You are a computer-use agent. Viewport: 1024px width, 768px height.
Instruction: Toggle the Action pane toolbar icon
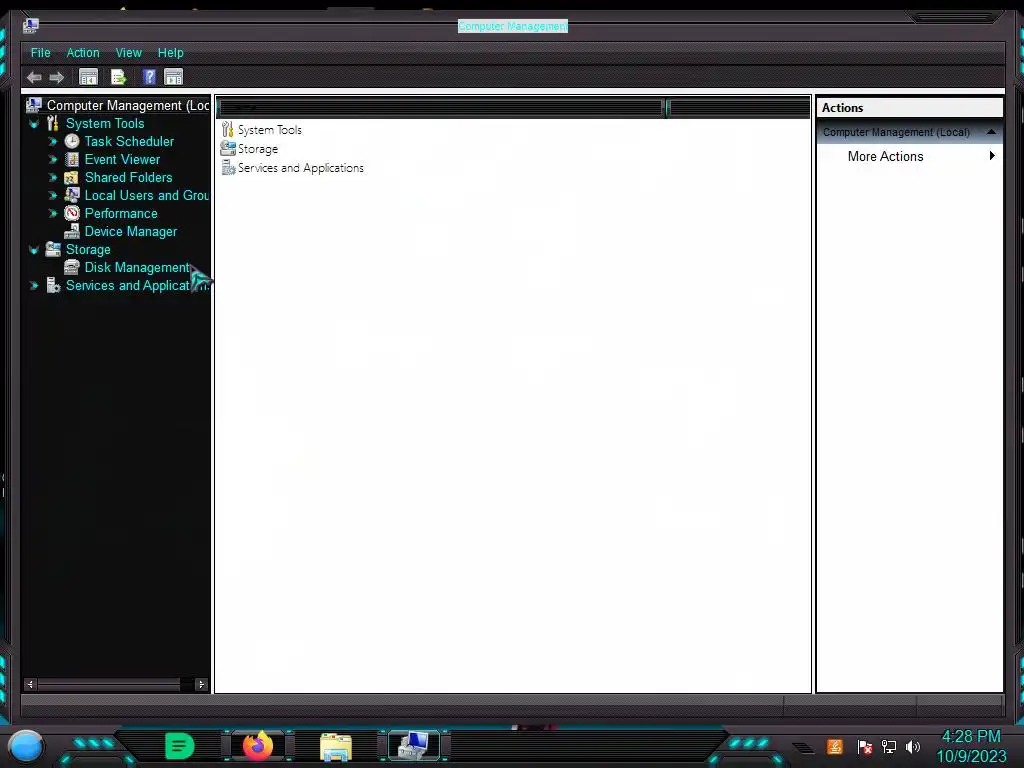pos(174,77)
